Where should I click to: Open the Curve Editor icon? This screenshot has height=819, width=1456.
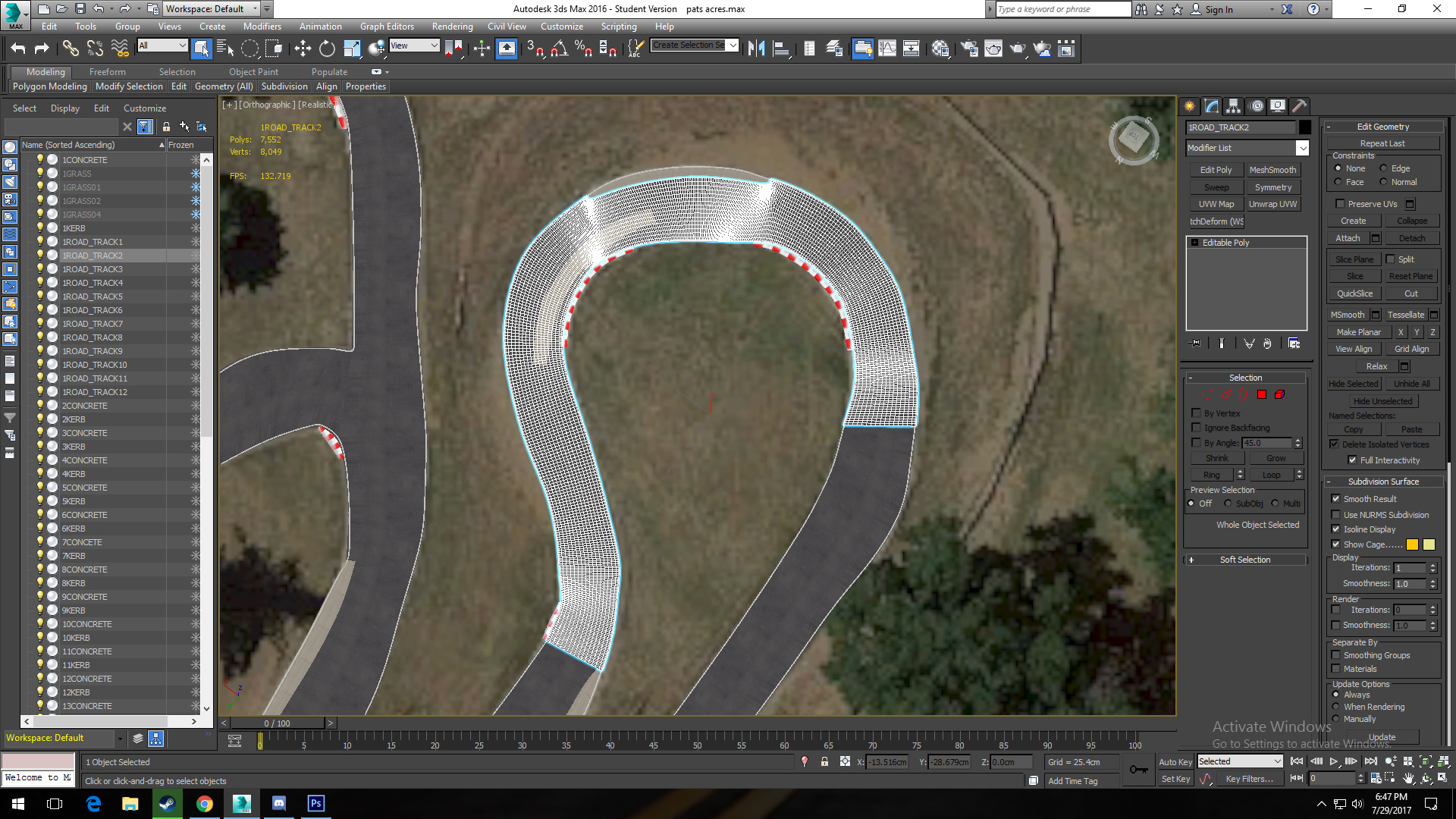[886, 49]
